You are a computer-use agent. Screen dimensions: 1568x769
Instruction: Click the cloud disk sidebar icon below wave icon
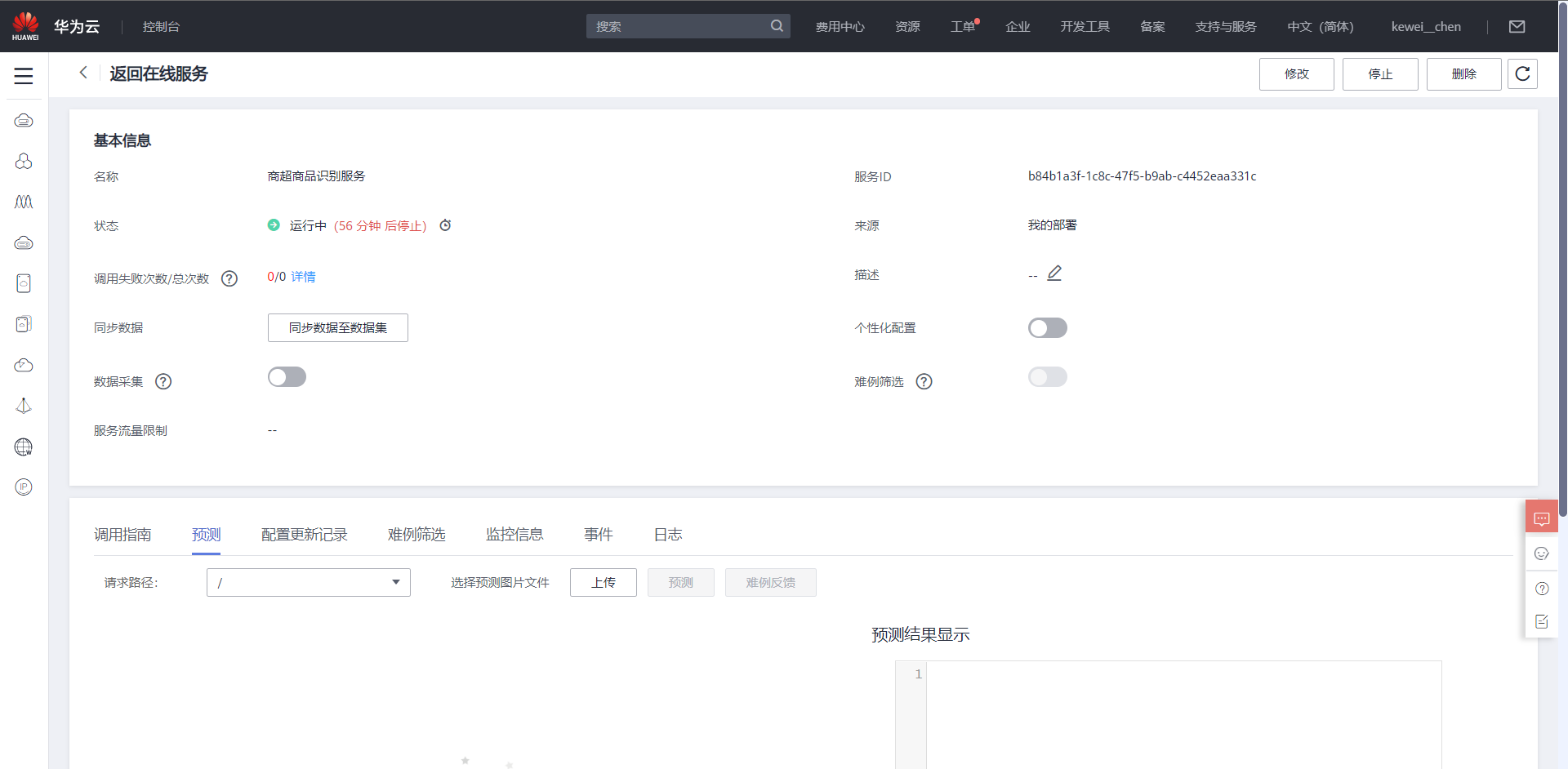click(x=24, y=242)
